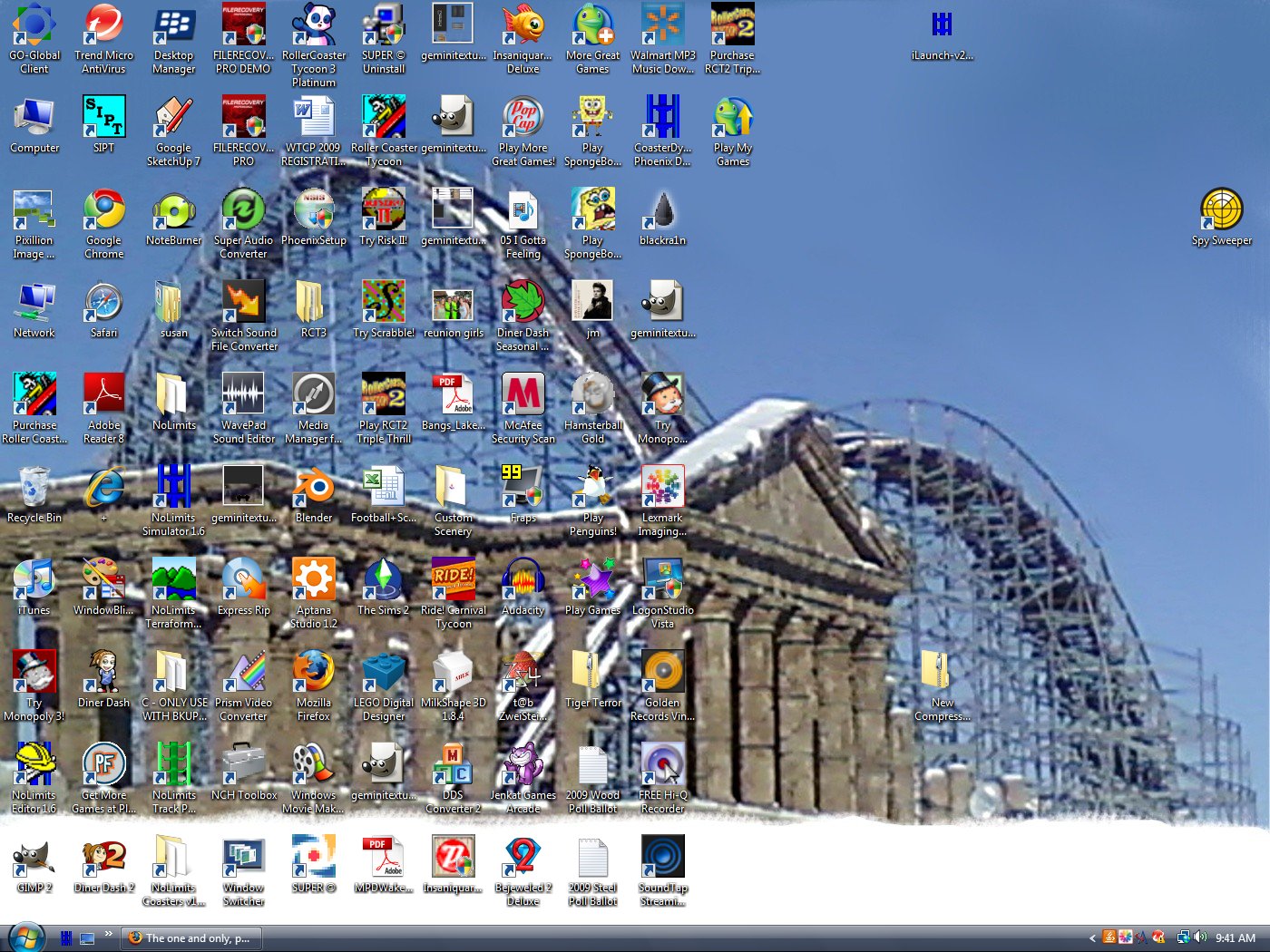
Task: Launch Express Rip icon
Action: coord(244,587)
